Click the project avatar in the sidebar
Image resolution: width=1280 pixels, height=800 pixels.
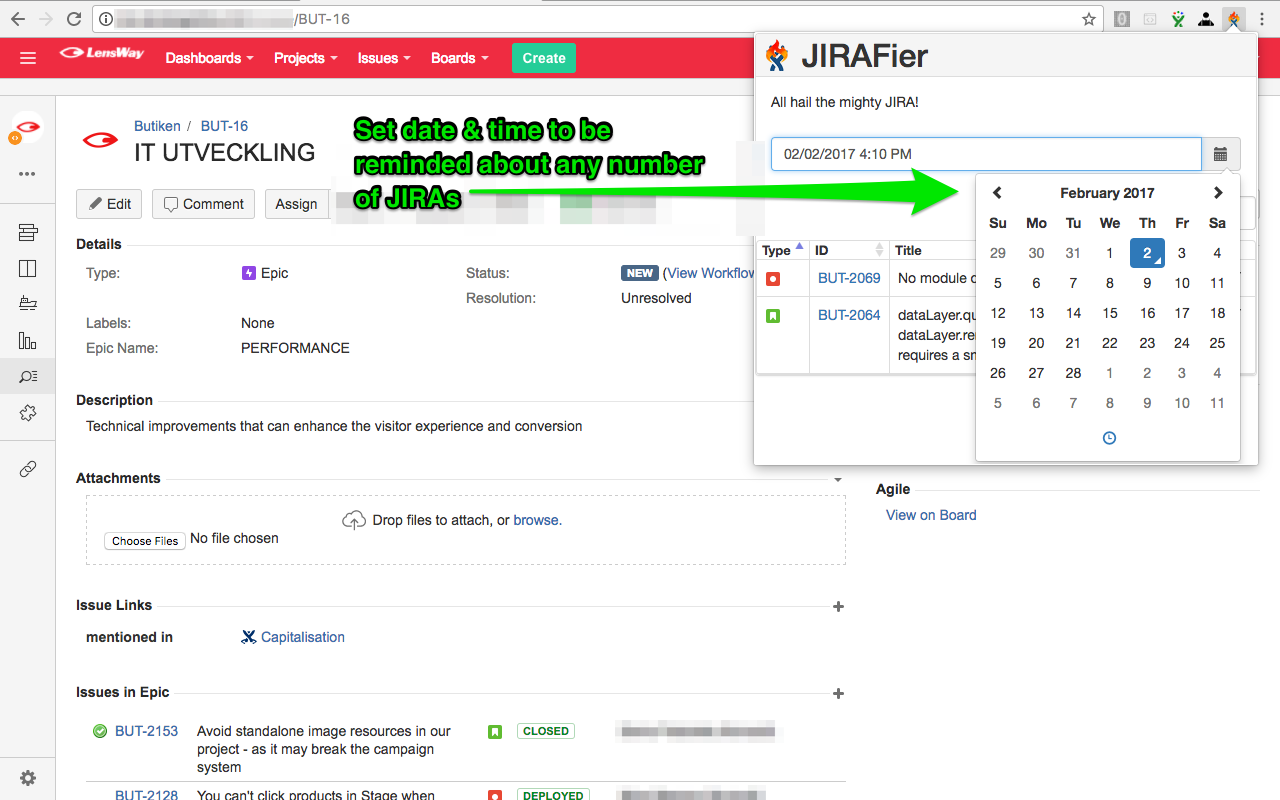[27, 128]
